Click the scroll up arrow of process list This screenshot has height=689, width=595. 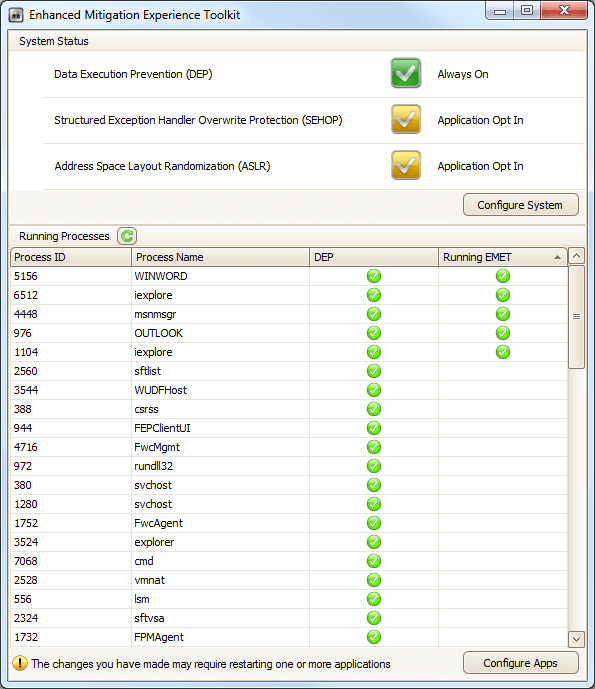point(577,256)
